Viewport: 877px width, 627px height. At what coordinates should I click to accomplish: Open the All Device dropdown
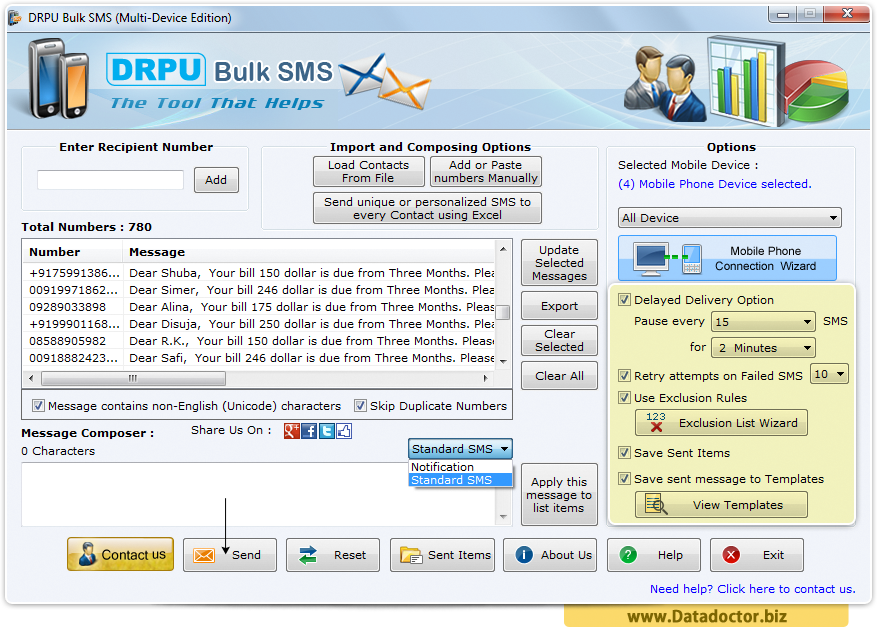click(729, 218)
